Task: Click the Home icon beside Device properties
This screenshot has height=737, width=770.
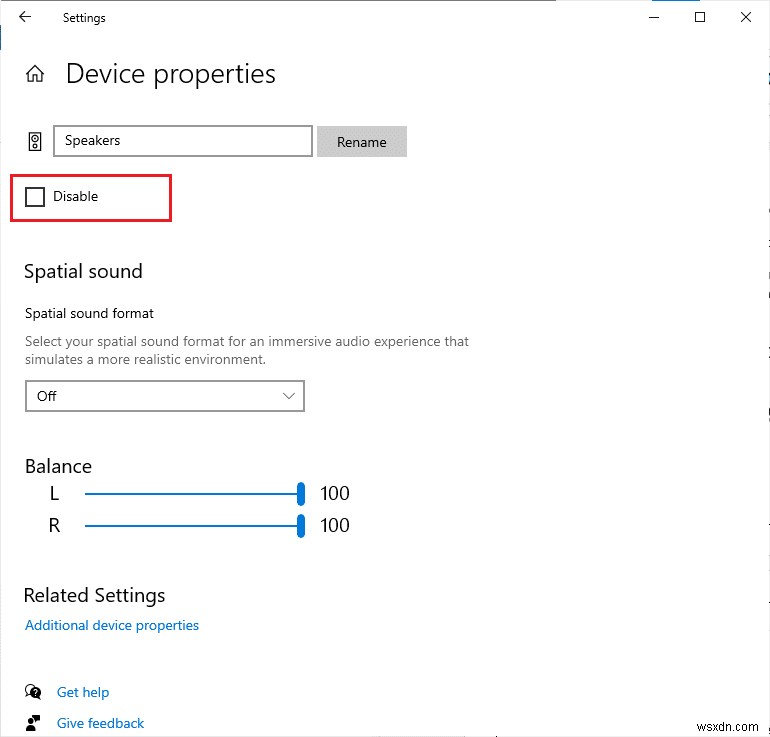Action: (35, 74)
